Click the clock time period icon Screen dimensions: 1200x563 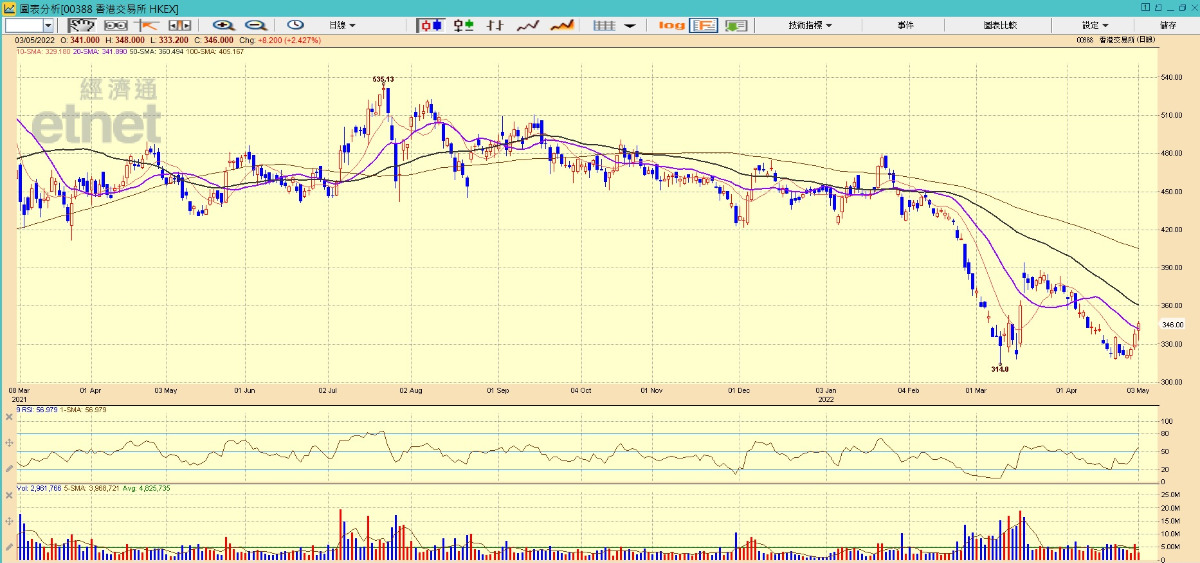295,24
